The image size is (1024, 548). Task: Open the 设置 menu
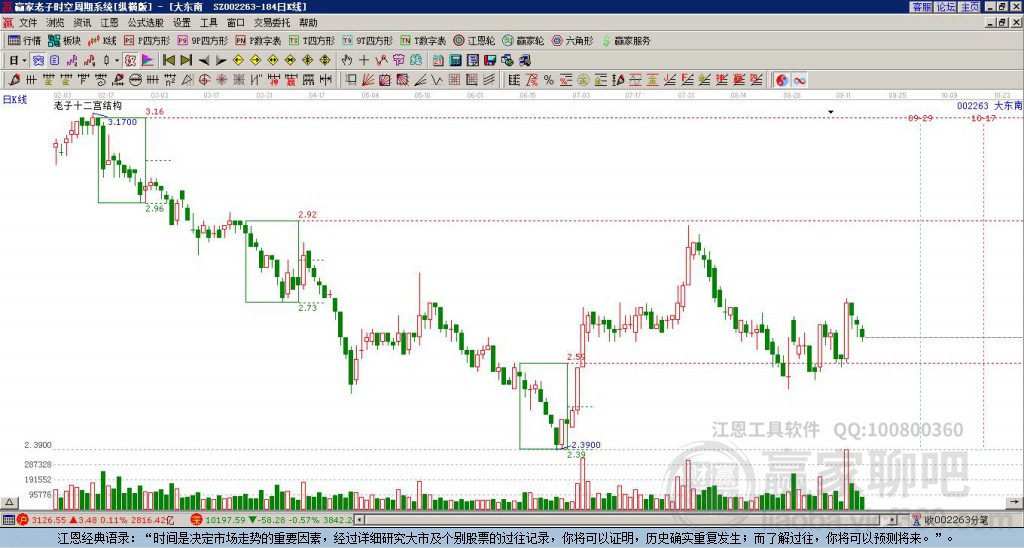pyautogui.click(x=182, y=23)
